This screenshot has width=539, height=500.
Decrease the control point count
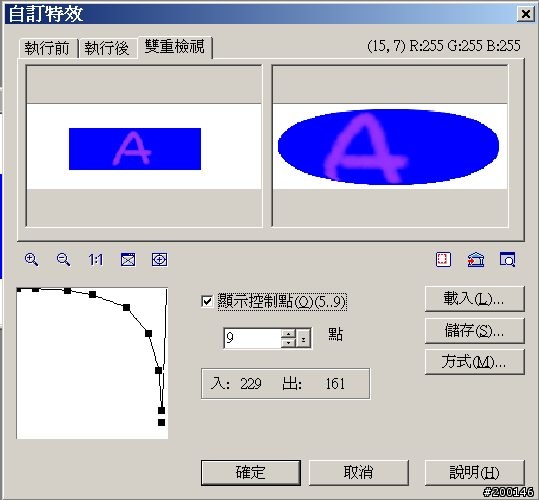tap(288, 343)
